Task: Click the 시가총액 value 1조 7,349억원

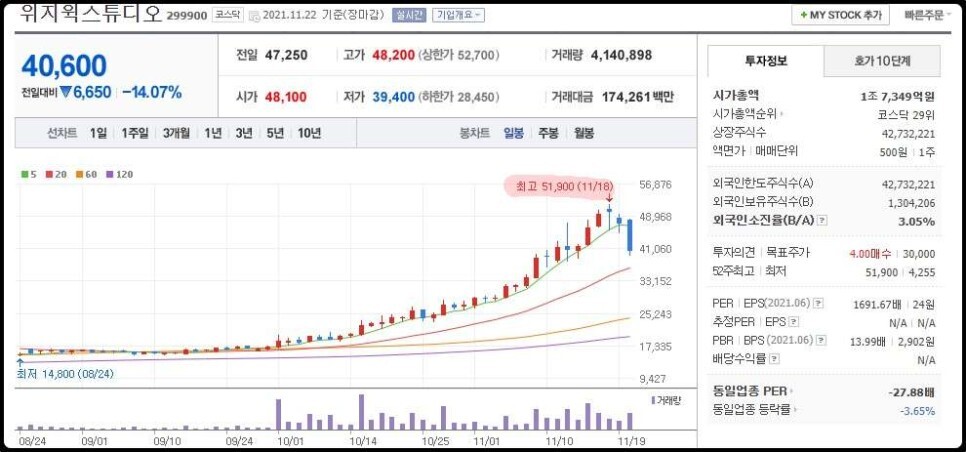Action: click(898, 96)
